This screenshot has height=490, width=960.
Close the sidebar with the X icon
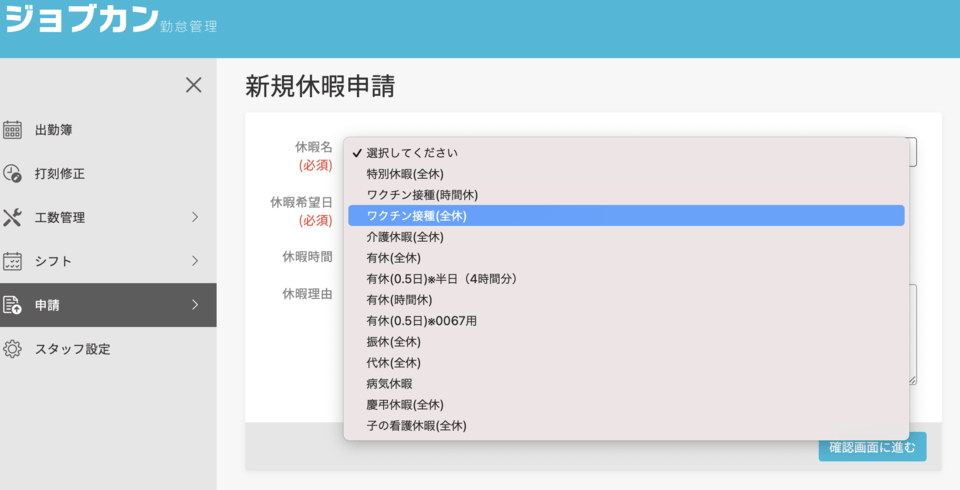point(193,85)
